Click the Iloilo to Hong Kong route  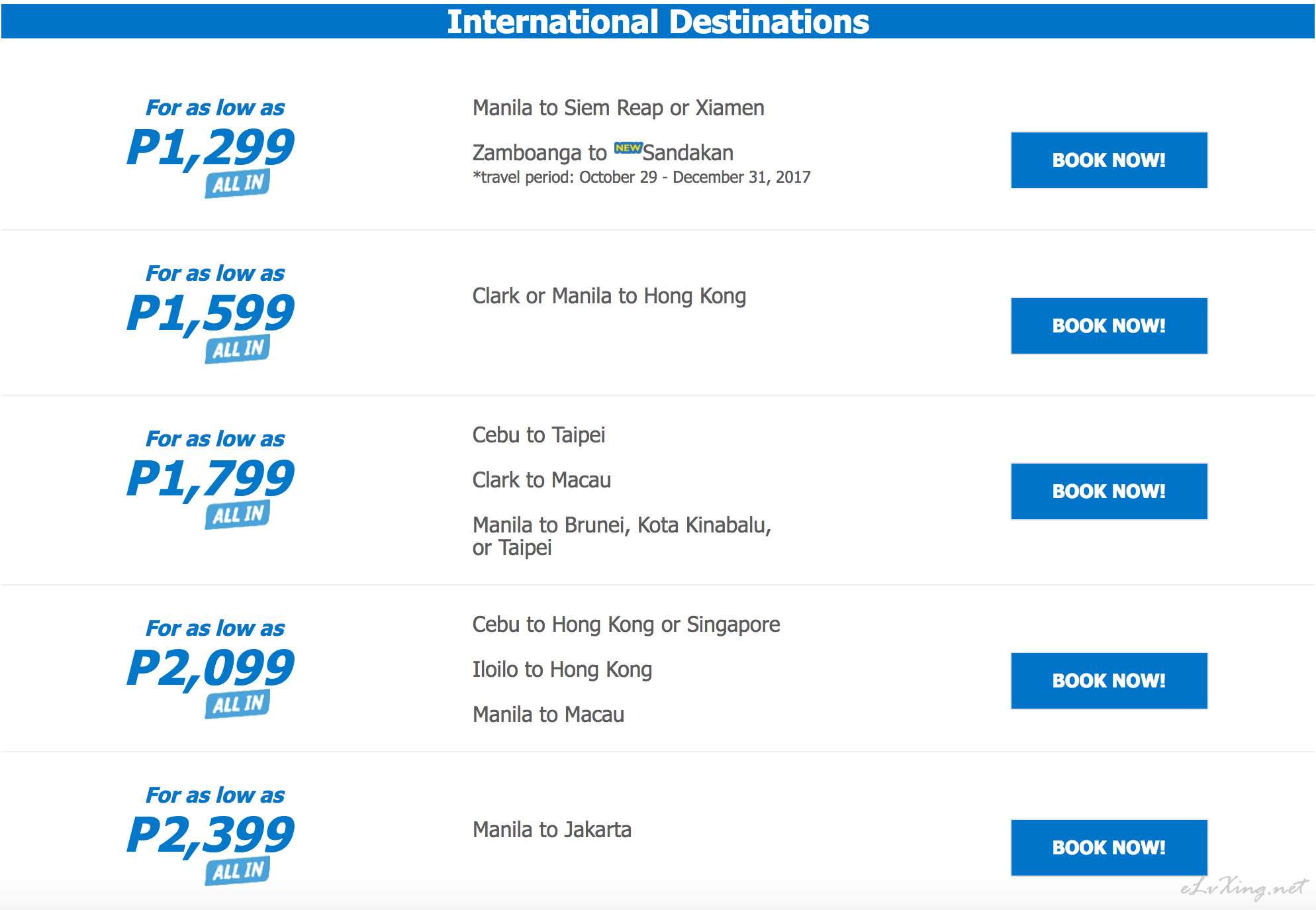562,670
